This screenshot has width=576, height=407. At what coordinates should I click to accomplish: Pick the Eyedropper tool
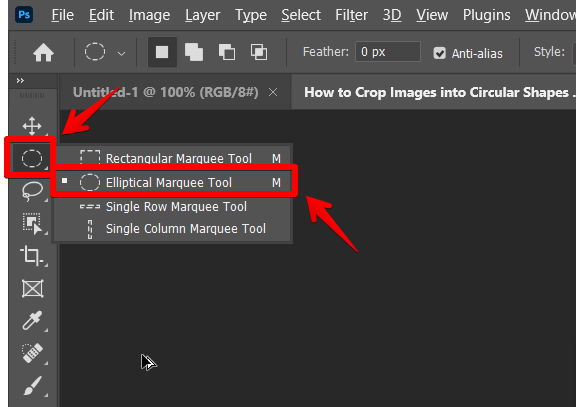(x=32, y=321)
